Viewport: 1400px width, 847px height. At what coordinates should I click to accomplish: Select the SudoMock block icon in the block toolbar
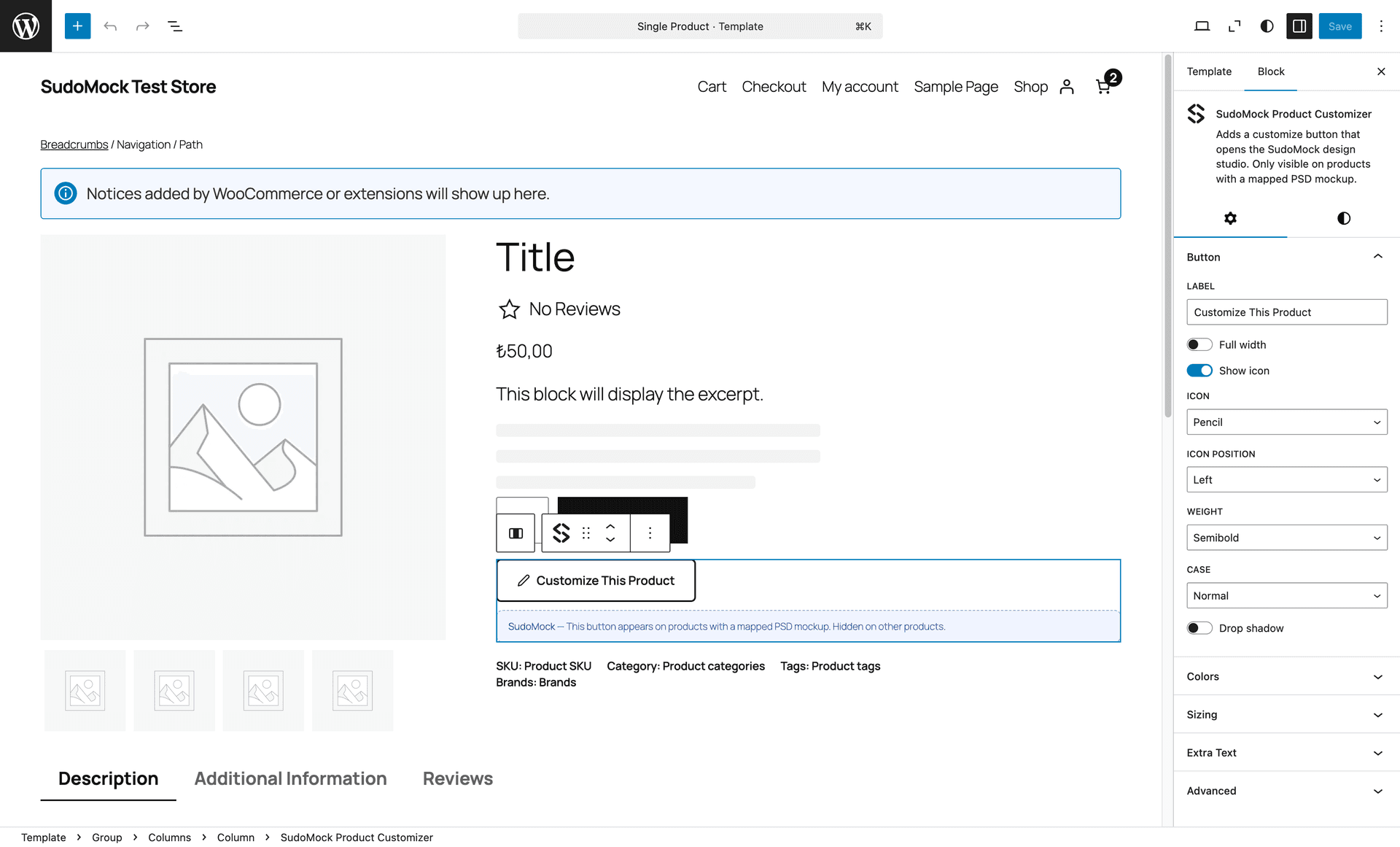561,533
